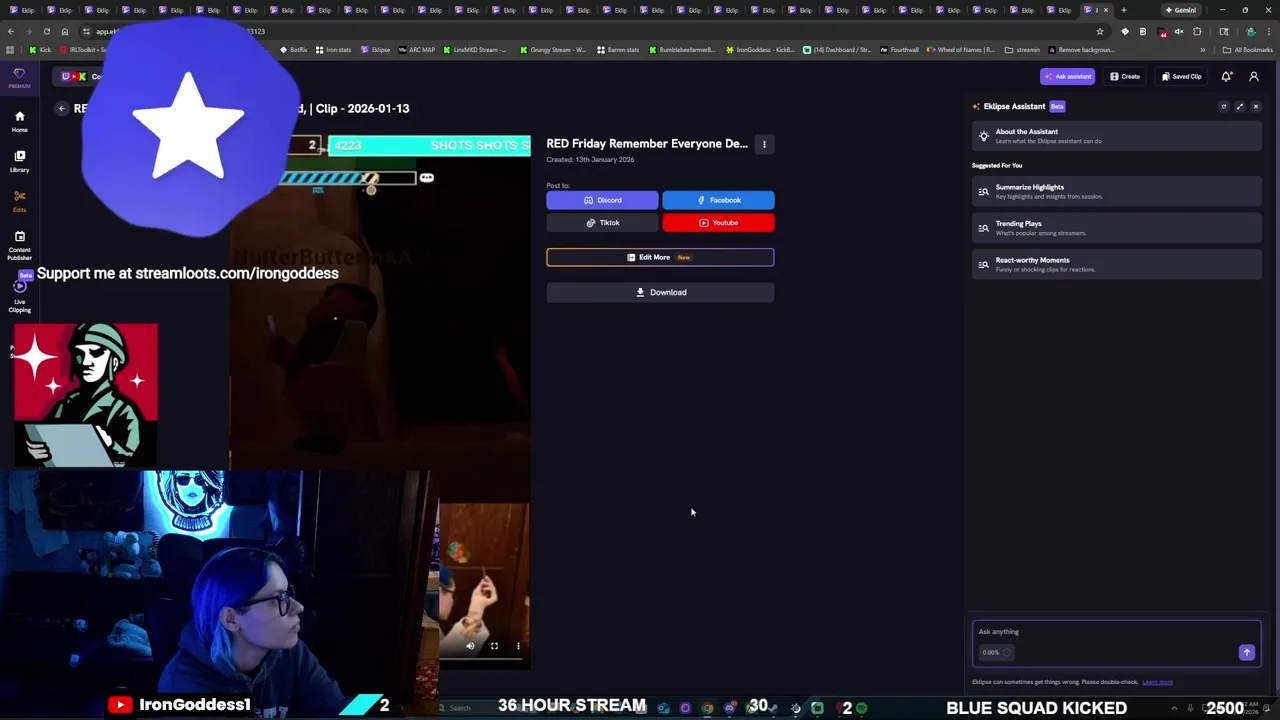The width and height of the screenshot is (1280, 720).
Task: Open a new browser tab with the plus button
Action: (x=1123, y=10)
